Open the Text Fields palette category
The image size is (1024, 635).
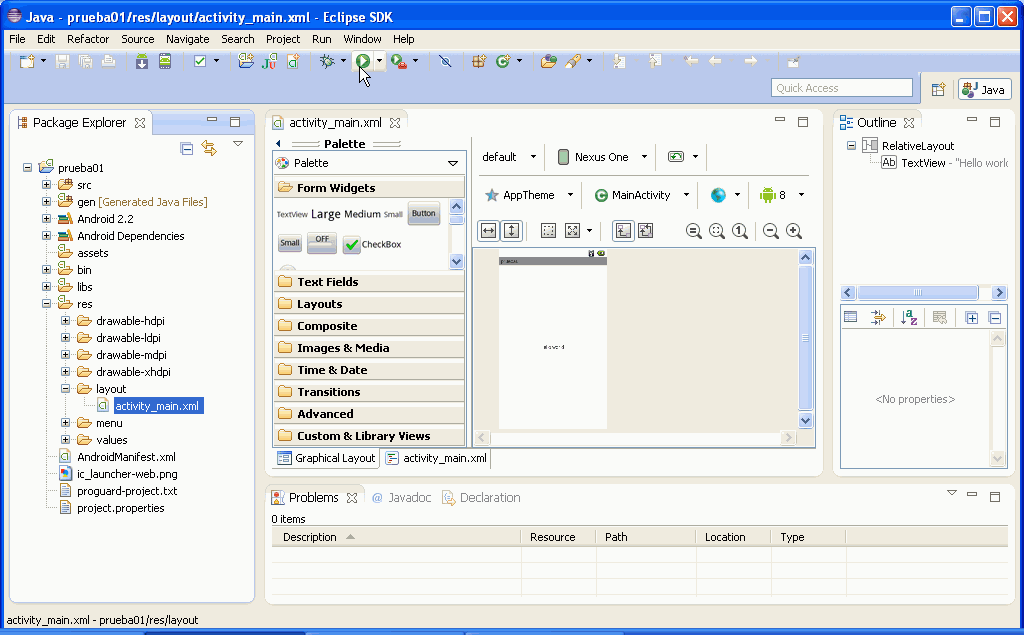coord(369,282)
